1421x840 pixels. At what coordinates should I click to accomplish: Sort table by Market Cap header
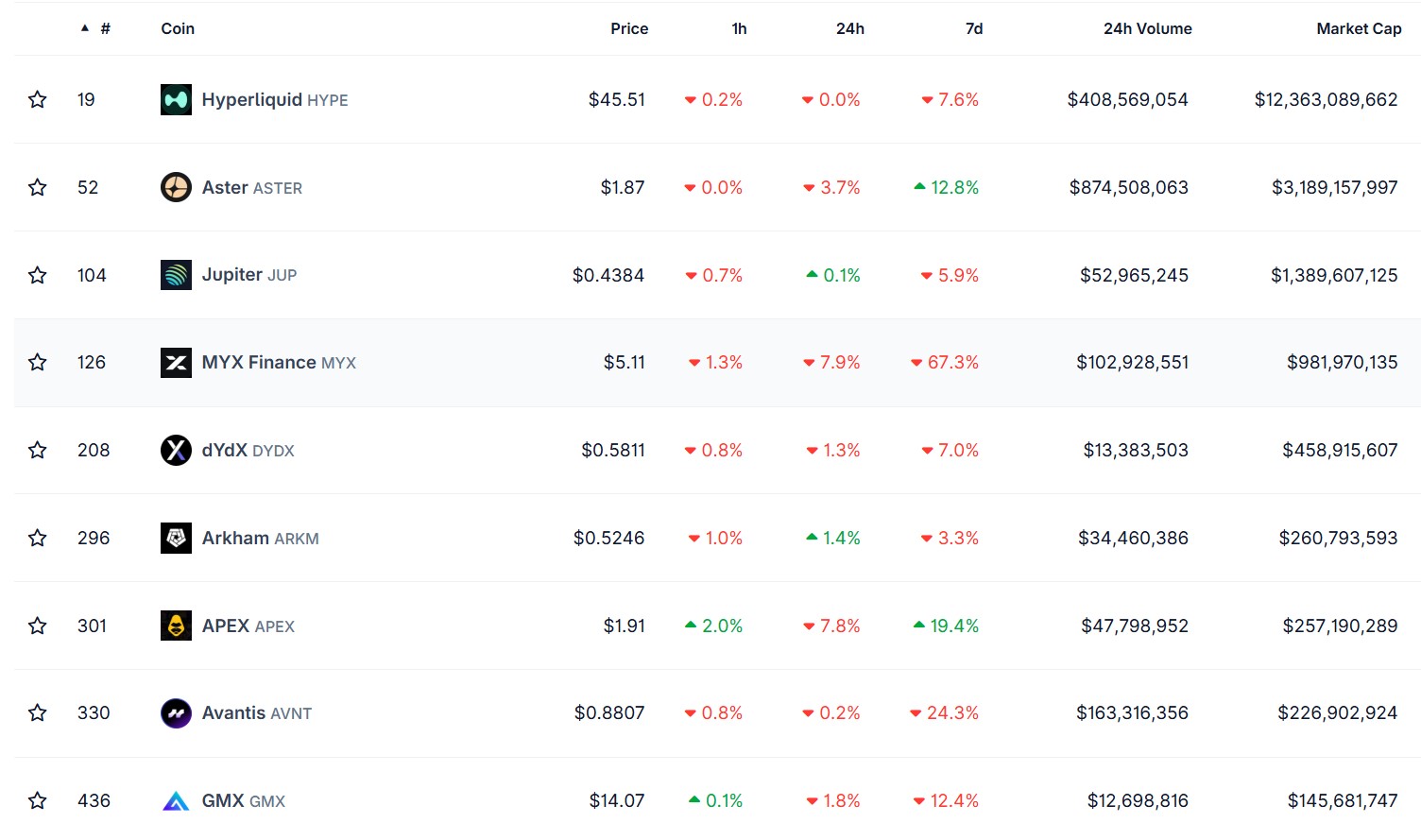1358,29
